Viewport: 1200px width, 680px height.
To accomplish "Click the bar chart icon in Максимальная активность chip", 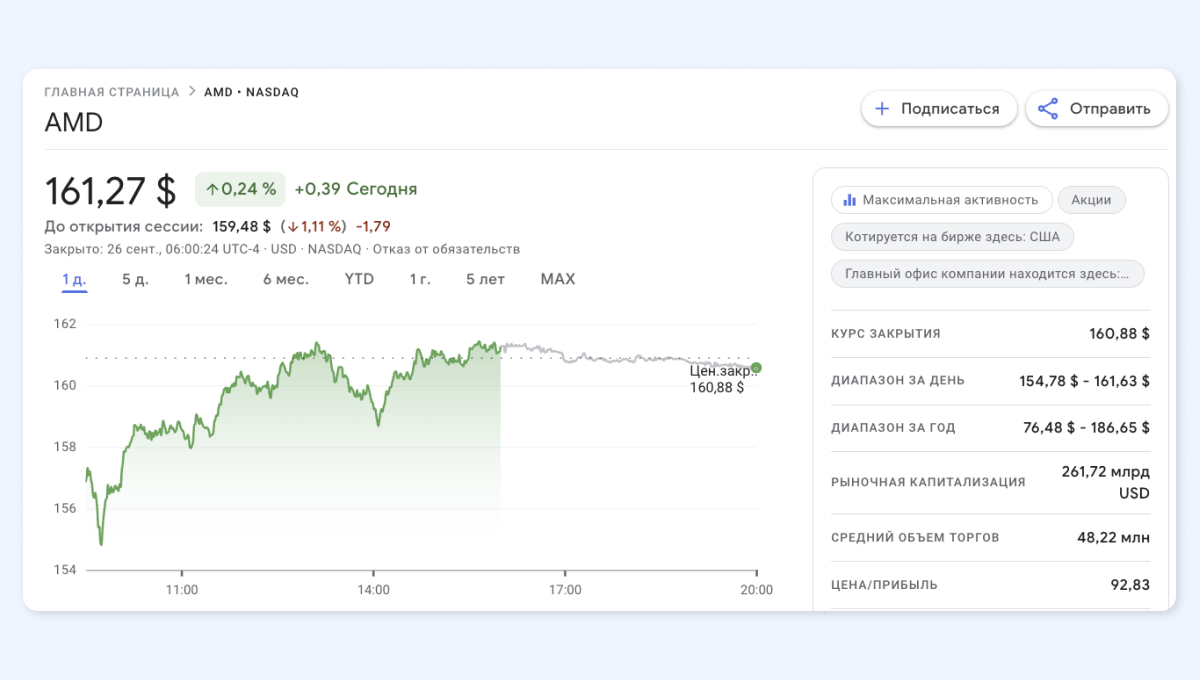I will [849, 200].
